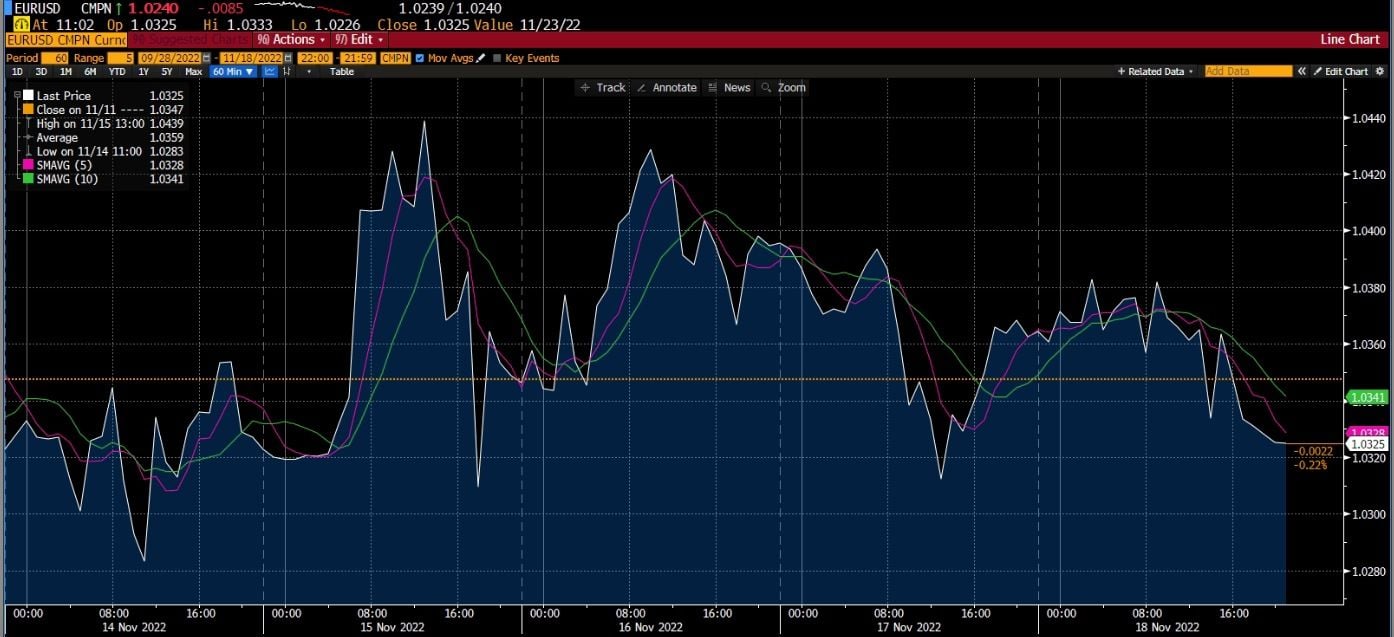Screen dimensions: 1394x637
Task: Open chart settings via the gear icon
Action: [1381, 71]
